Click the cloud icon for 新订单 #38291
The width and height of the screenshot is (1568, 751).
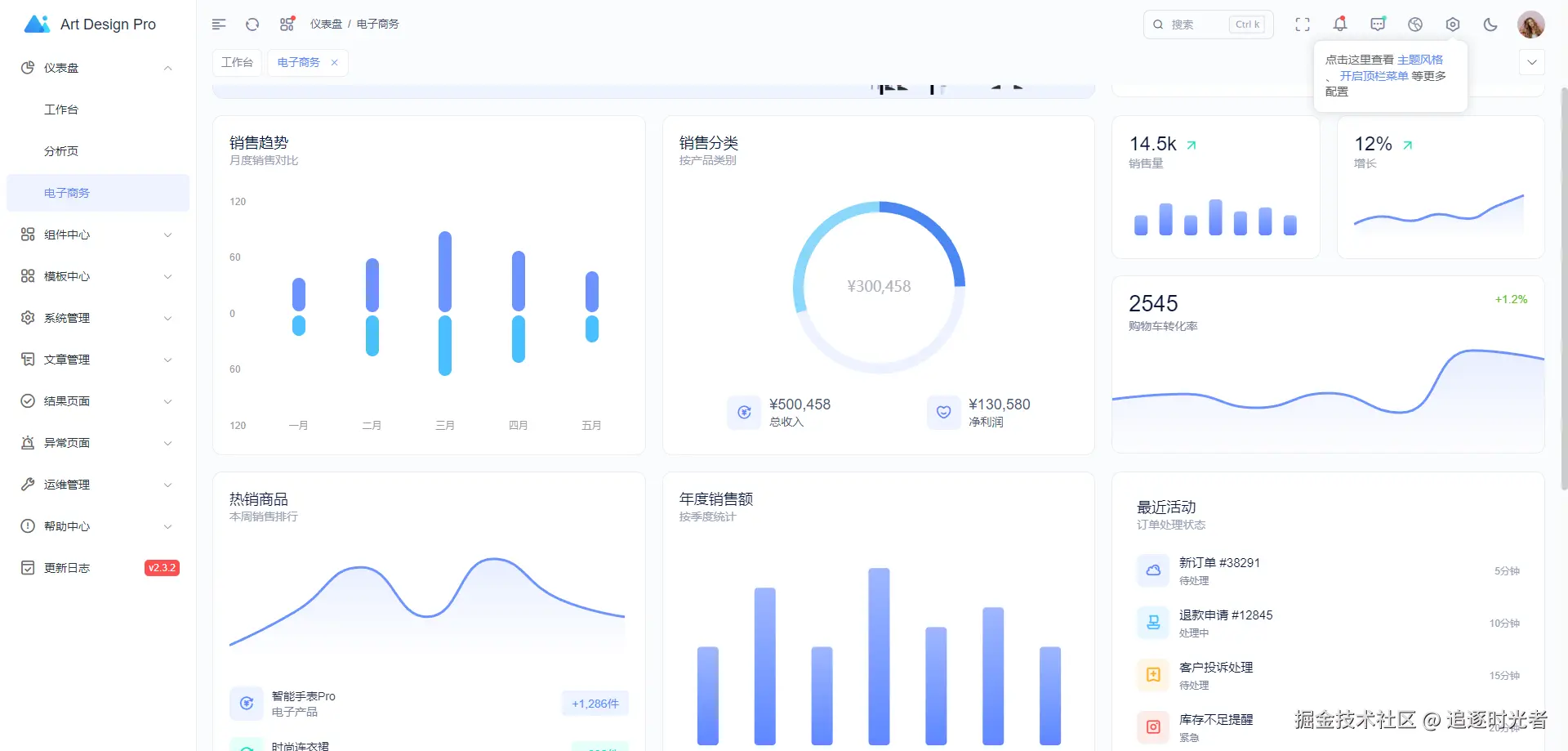pyautogui.click(x=1153, y=570)
